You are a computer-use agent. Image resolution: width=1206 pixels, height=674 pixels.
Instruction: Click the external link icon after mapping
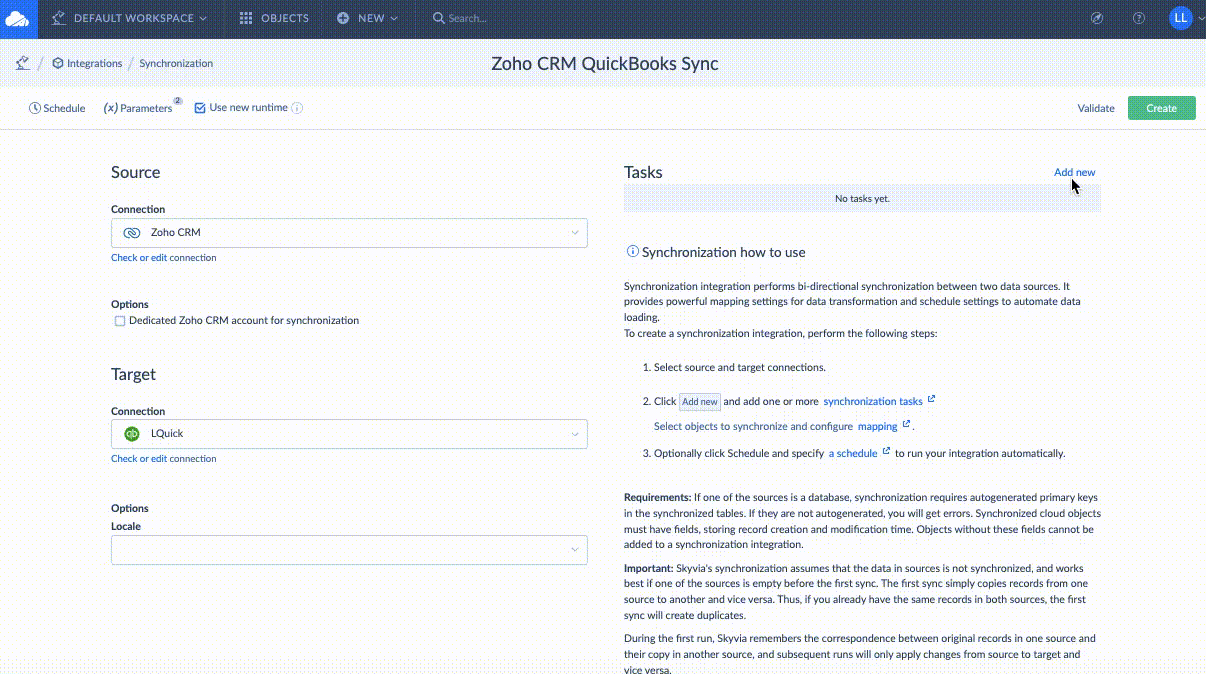(906, 424)
